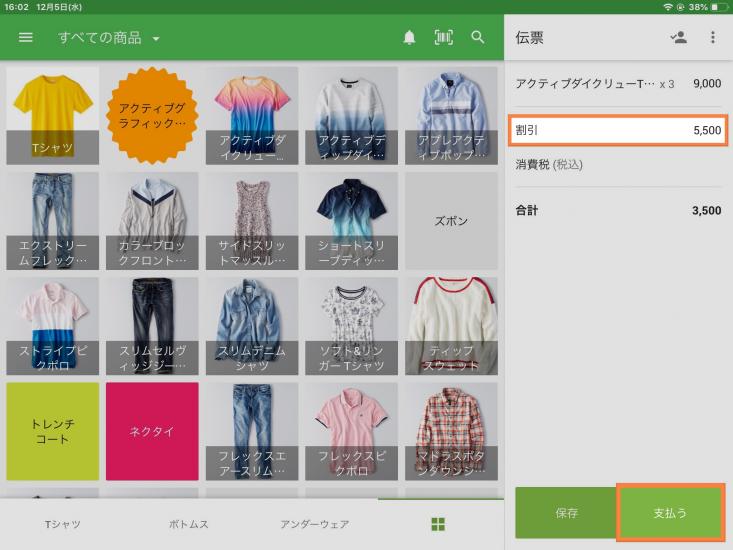
Task: Open the ticket's three-dot overflow menu
Action: (x=712, y=37)
